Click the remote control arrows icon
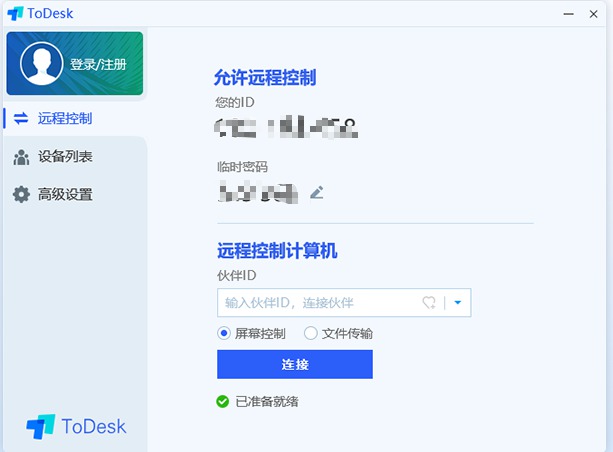This screenshot has height=452, width=613. [x=21, y=118]
